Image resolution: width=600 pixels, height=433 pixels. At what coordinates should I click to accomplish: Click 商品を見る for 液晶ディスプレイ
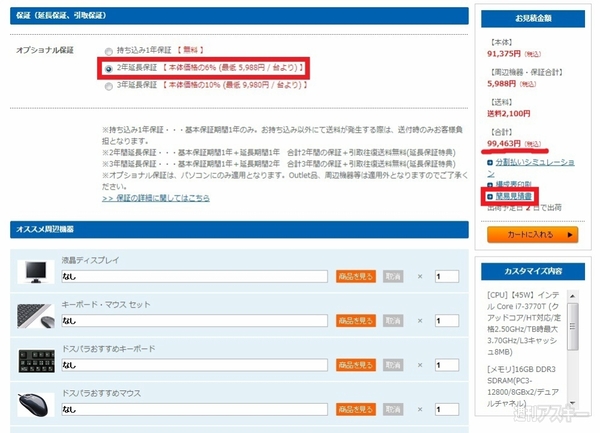coord(356,276)
